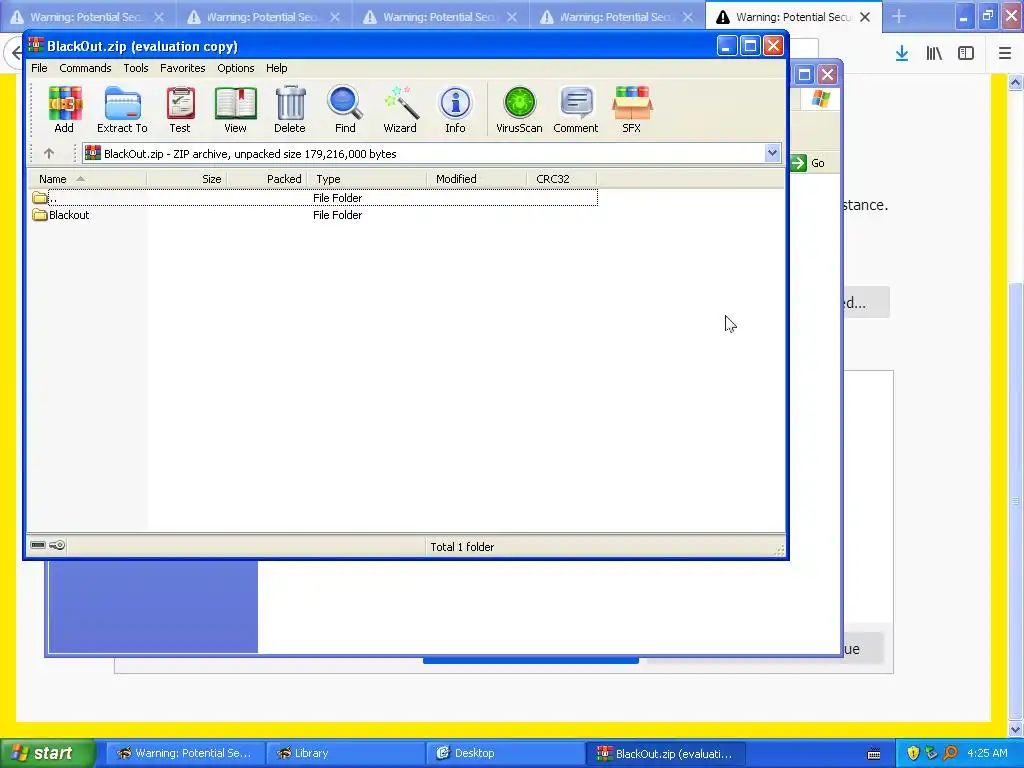Screen dimensions: 1024x768
Task: Start VirusScan on the archive
Action: pyautogui.click(x=519, y=109)
